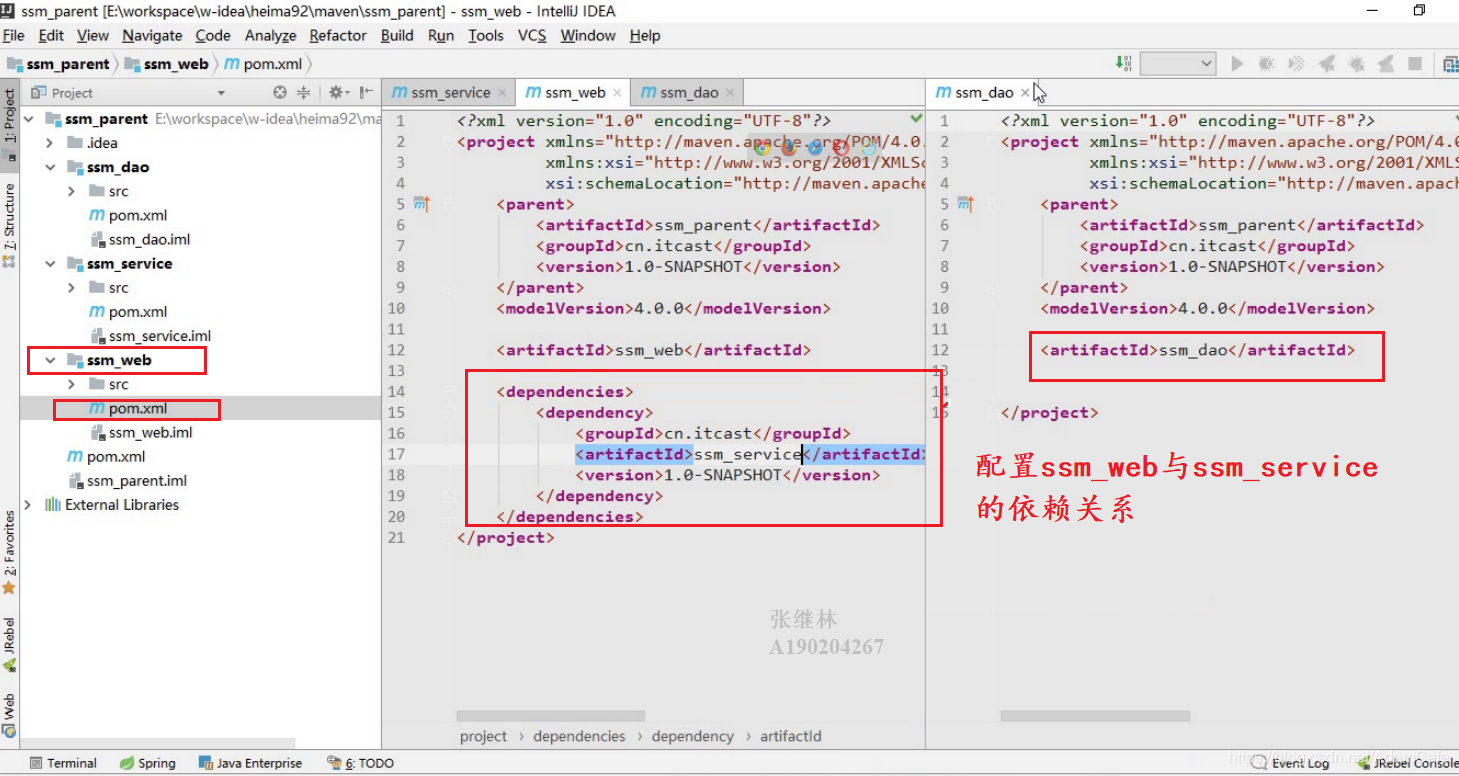
Task: Toggle the Favorites tool window stripe button
Action: 9,555
